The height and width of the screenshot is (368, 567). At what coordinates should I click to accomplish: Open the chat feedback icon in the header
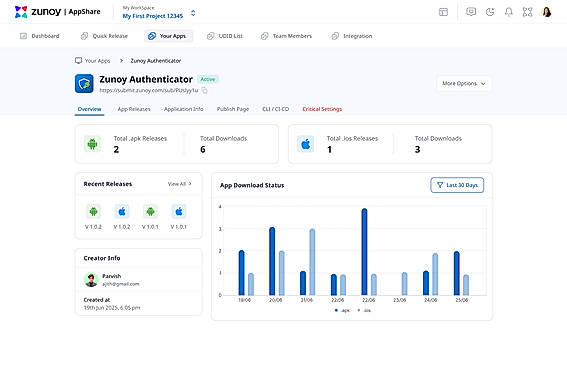point(471,12)
